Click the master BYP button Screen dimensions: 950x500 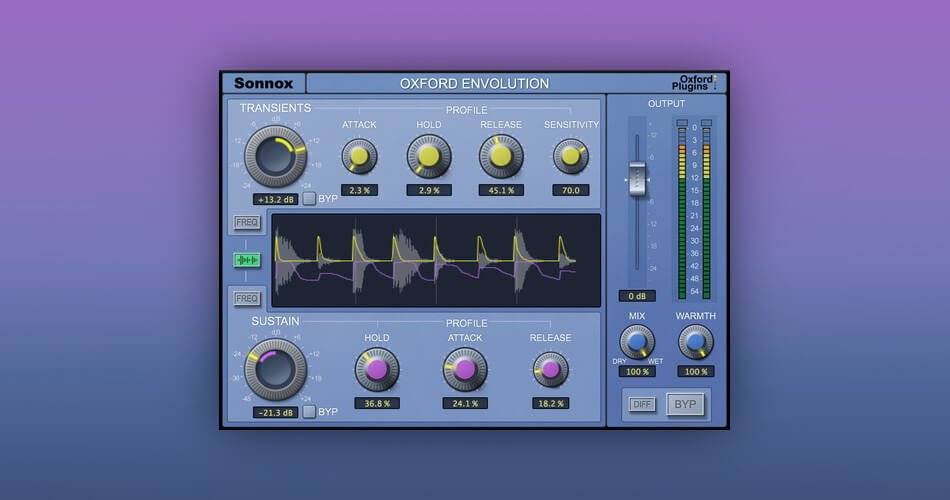click(685, 404)
